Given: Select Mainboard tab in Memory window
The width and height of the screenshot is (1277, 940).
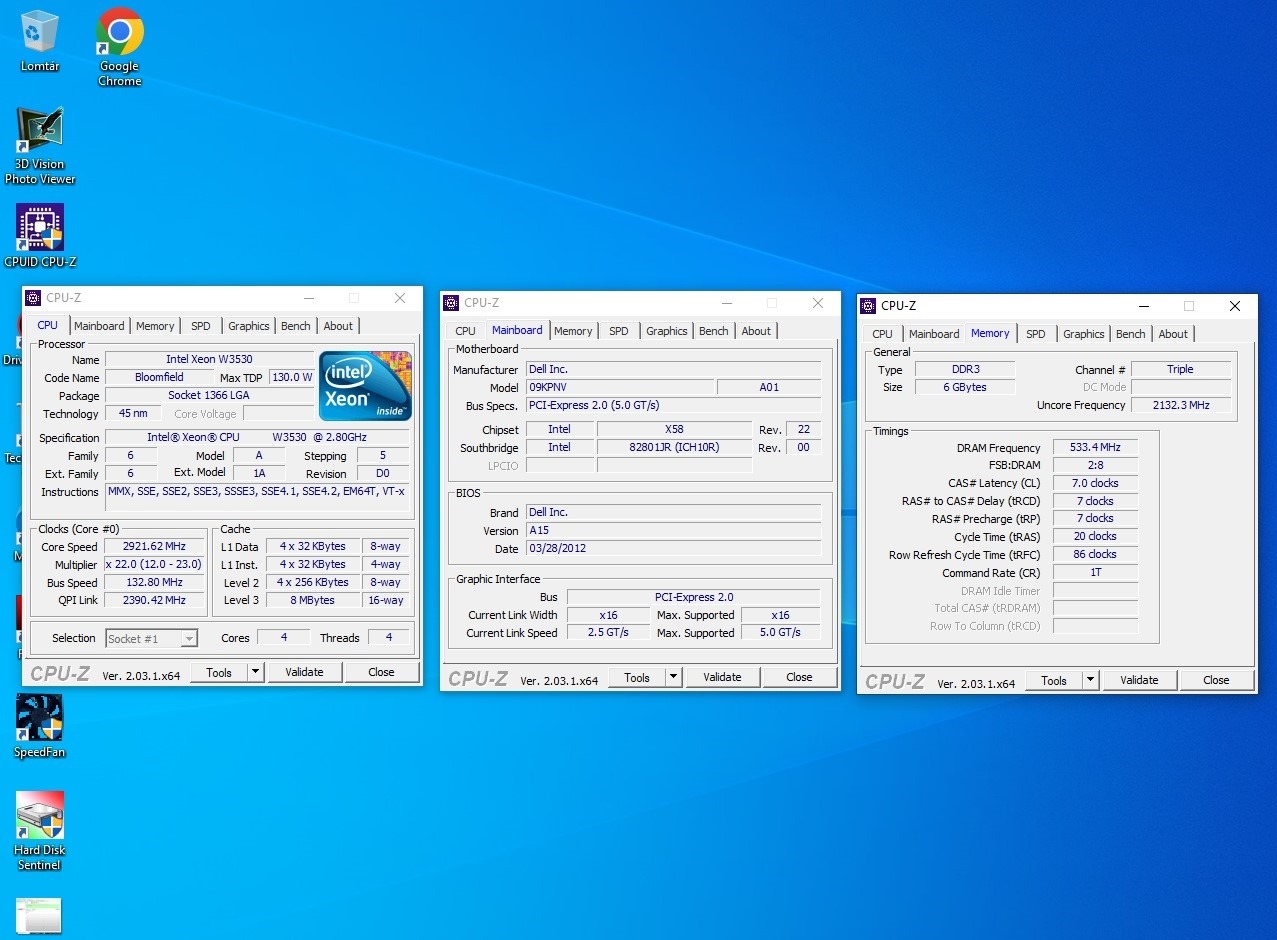Looking at the screenshot, I should 934,334.
